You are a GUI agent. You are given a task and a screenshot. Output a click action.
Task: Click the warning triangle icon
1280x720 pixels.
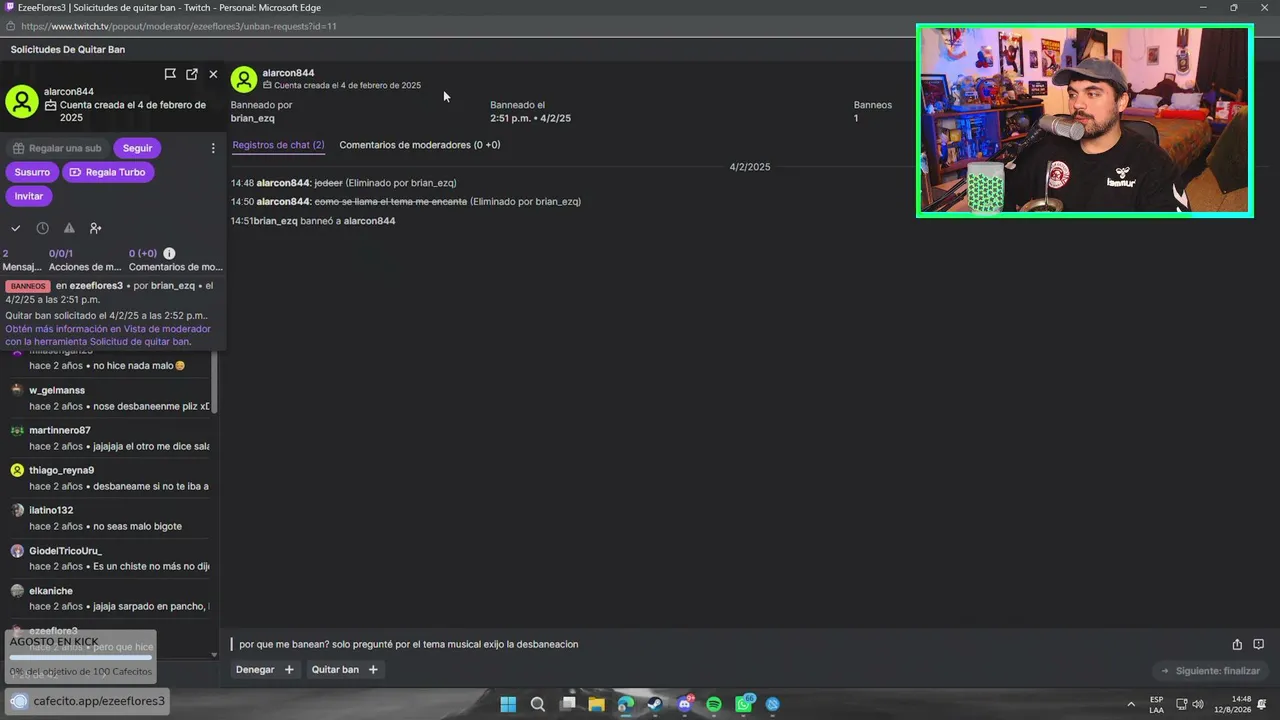tap(69, 228)
